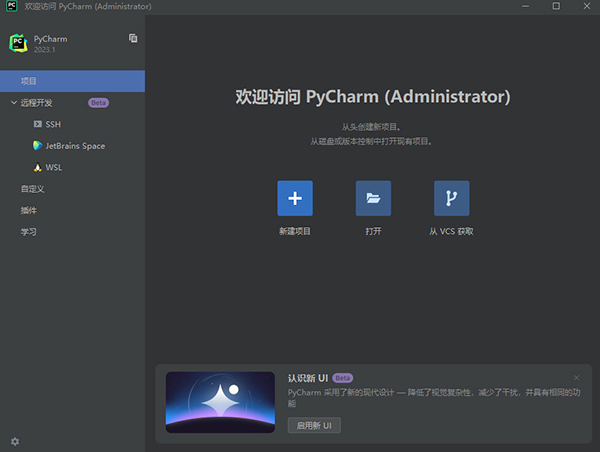The width and height of the screenshot is (600, 452).
Task: Click the copy icon beside PyCharm 2023.1
Action: click(133, 38)
